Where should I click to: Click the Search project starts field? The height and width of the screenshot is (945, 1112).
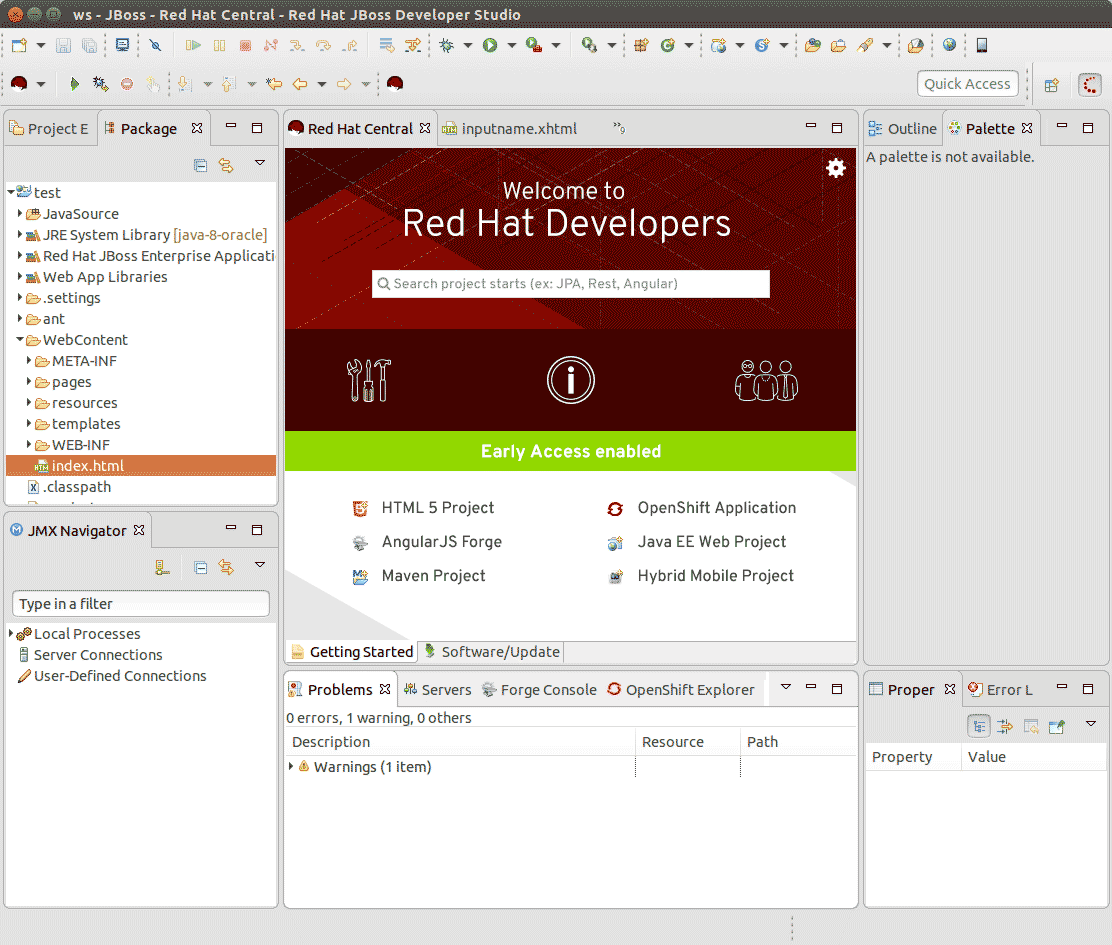point(571,284)
